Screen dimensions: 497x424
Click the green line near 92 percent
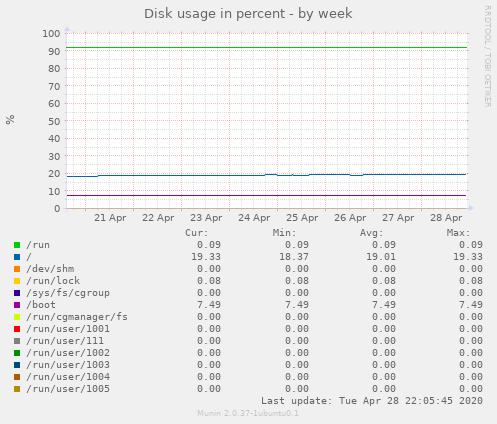pyautogui.click(x=267, y=48)
